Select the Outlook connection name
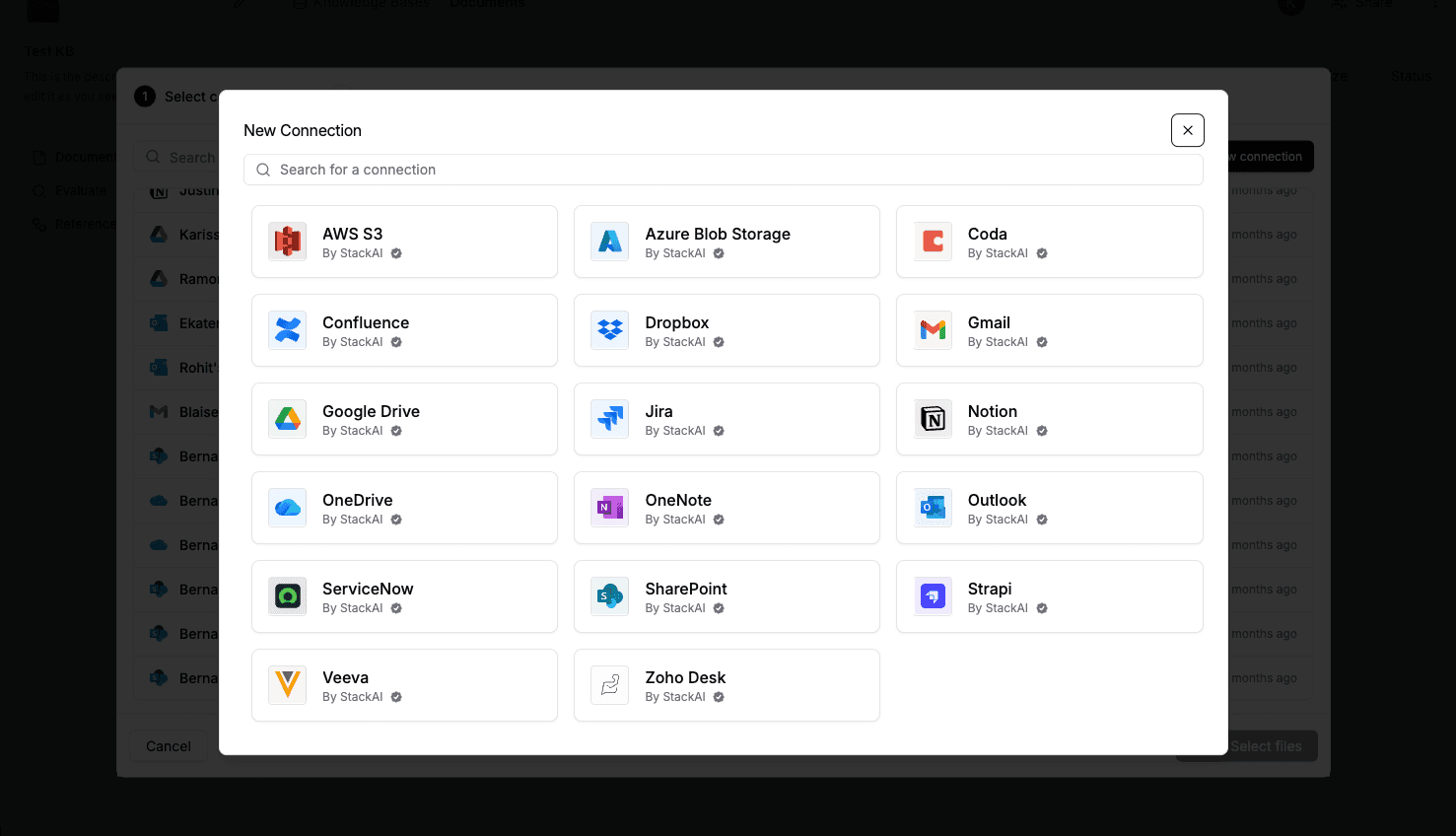The width and height of the screenshot is (1456, 836). pyautogui.click(x=998, y=500)
